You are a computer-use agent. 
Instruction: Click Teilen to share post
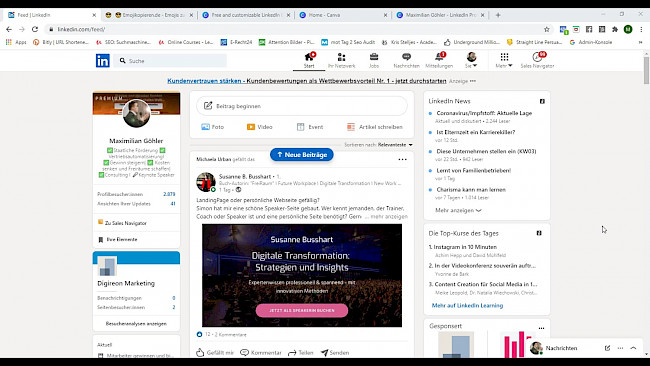point(301,352)
